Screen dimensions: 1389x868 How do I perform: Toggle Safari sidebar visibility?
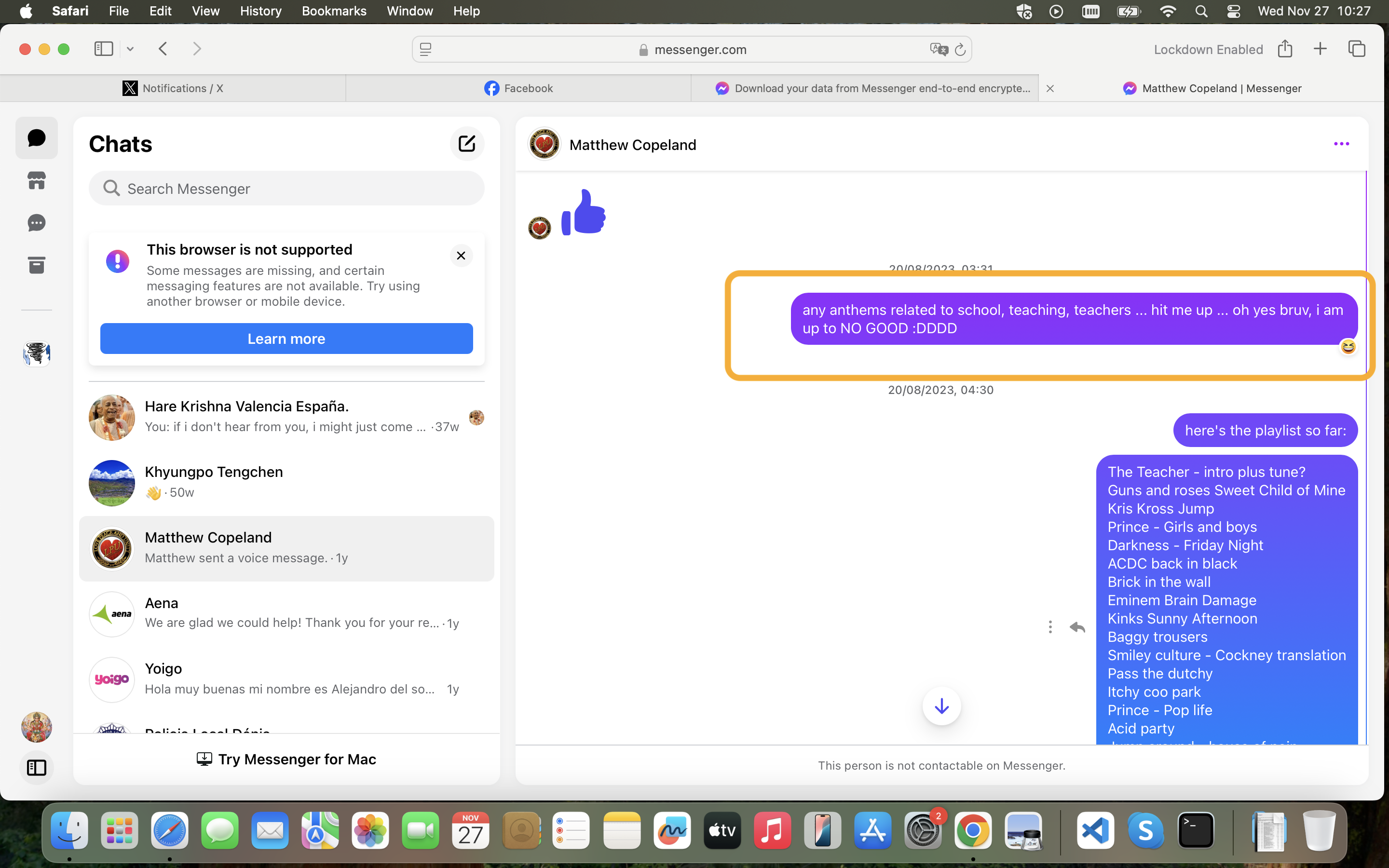[x=104, y=49]
